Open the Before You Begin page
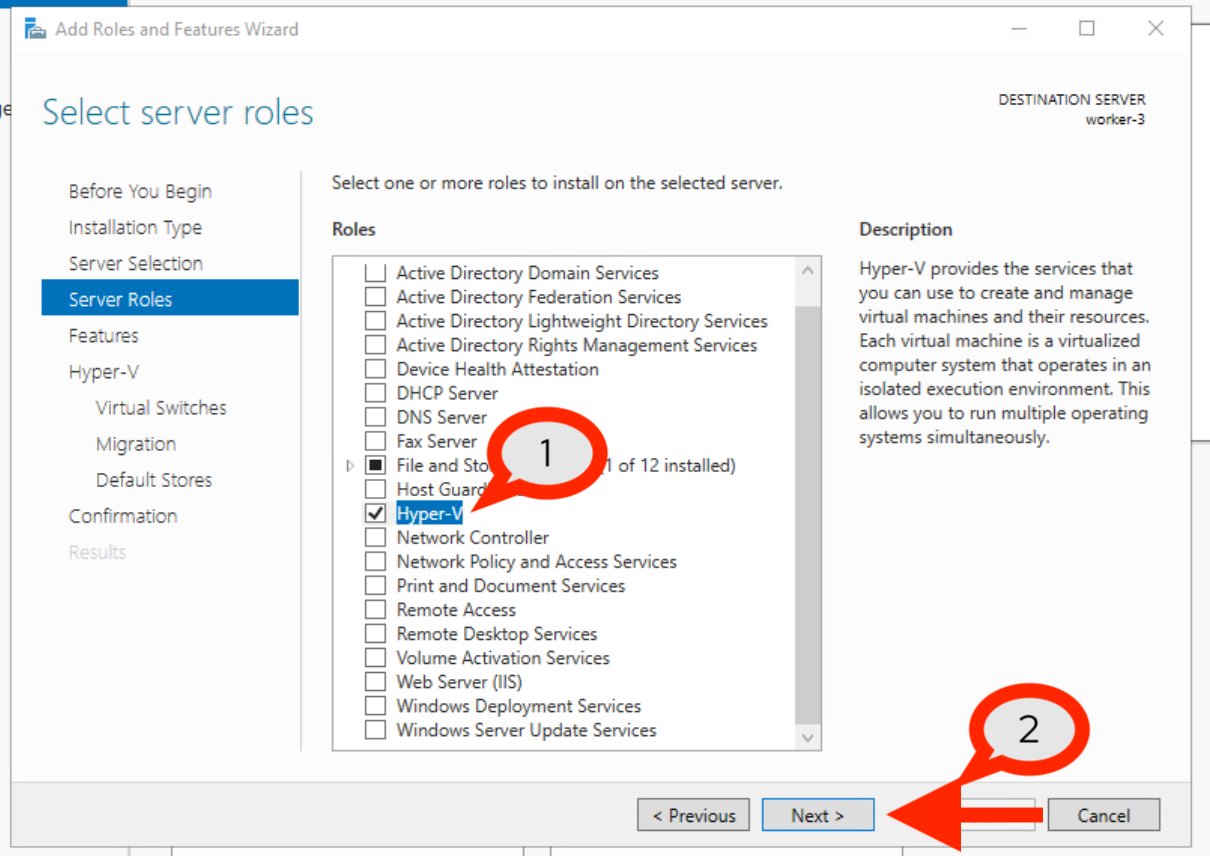 pos(140,191)
